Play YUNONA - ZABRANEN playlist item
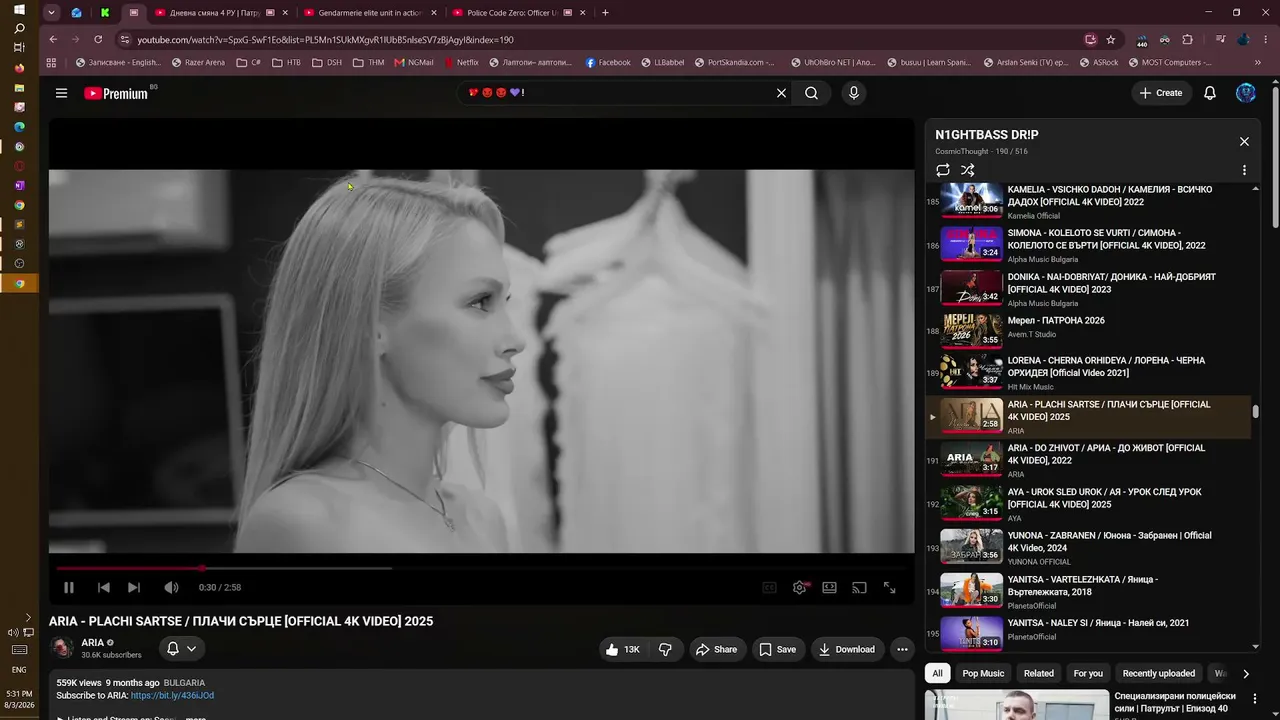This screenshot has height=720, width=1280. point(1089,548)
